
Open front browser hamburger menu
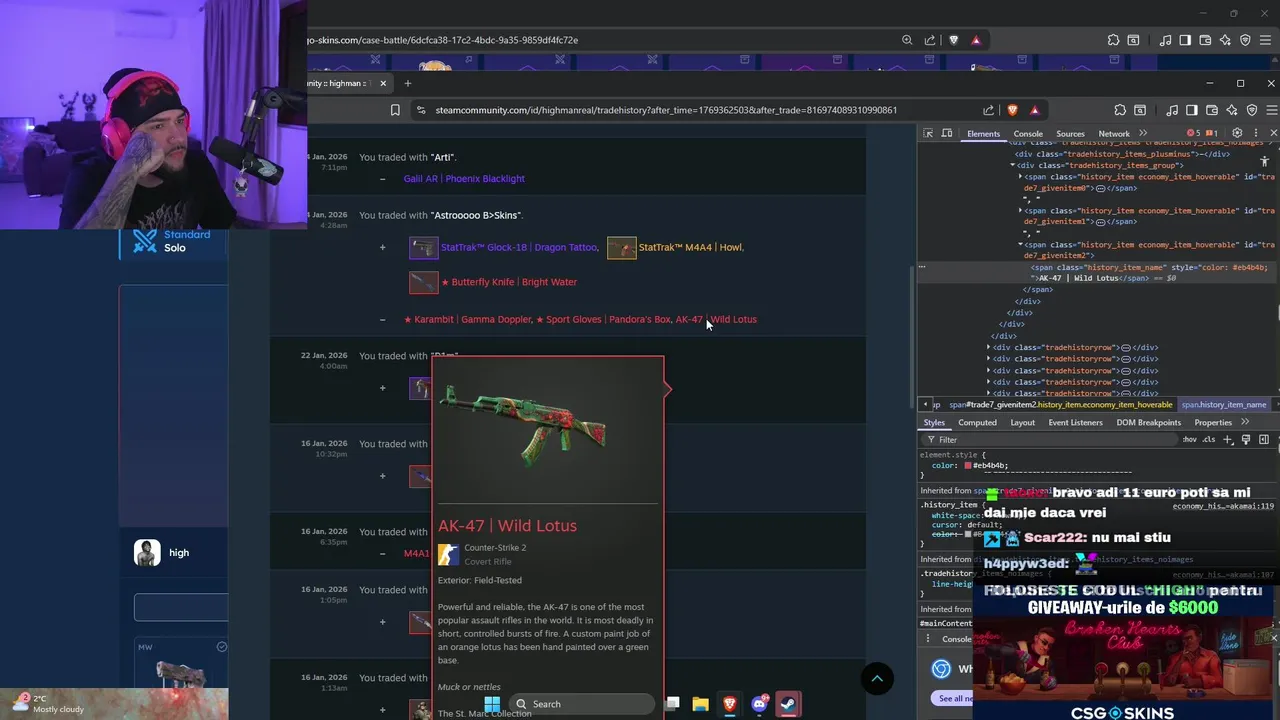point(1272,110)
